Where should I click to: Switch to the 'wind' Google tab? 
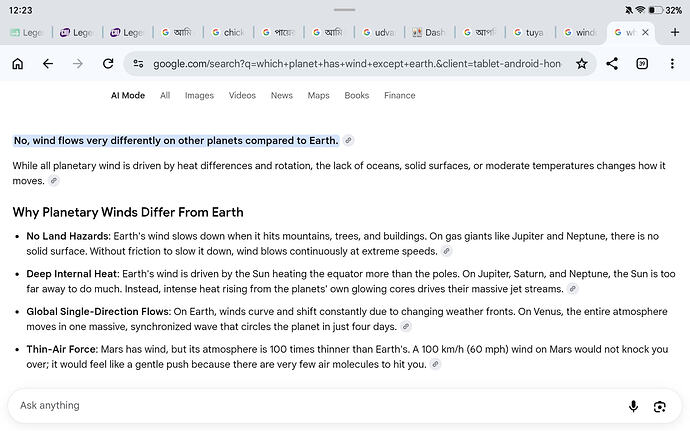[x=580, y=32]
